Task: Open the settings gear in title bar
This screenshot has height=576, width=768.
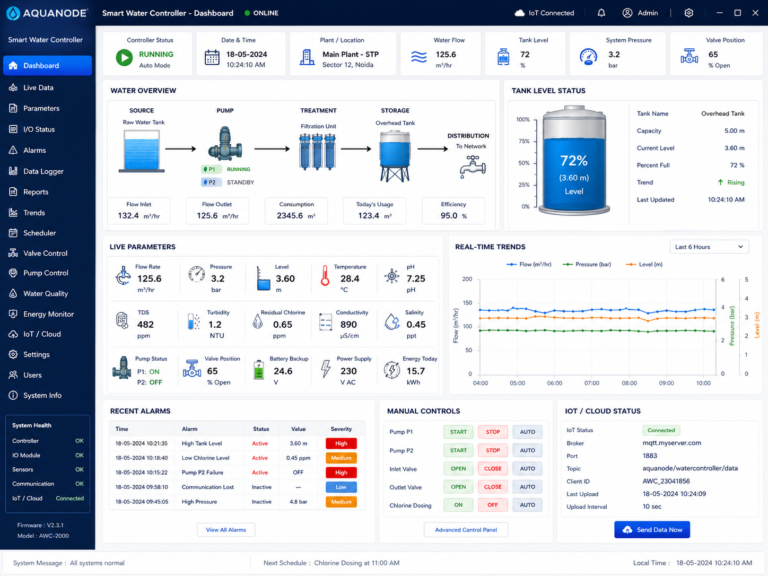Action: coord(689,13)
